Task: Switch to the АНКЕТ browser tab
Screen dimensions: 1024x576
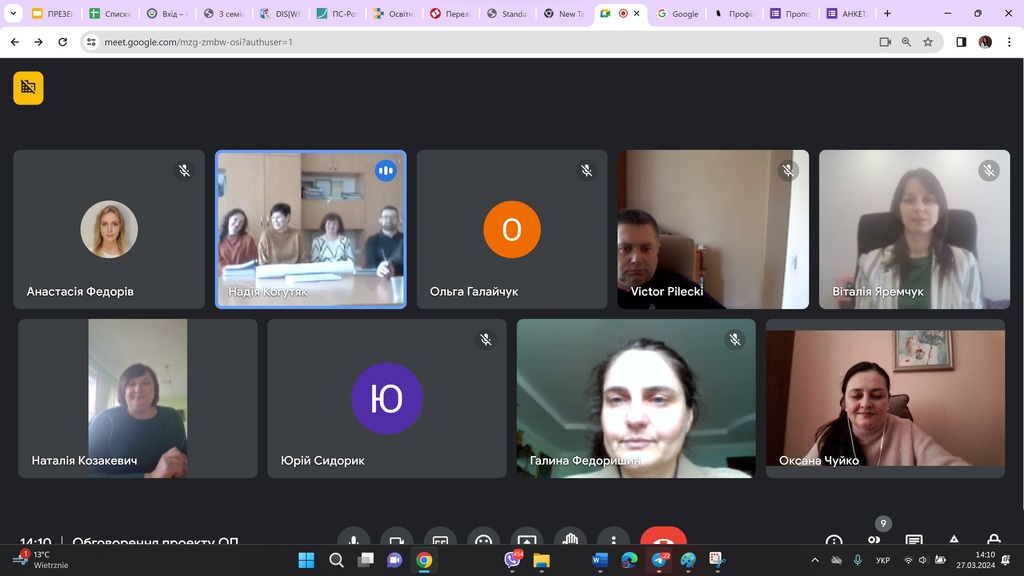Action: 848,14
